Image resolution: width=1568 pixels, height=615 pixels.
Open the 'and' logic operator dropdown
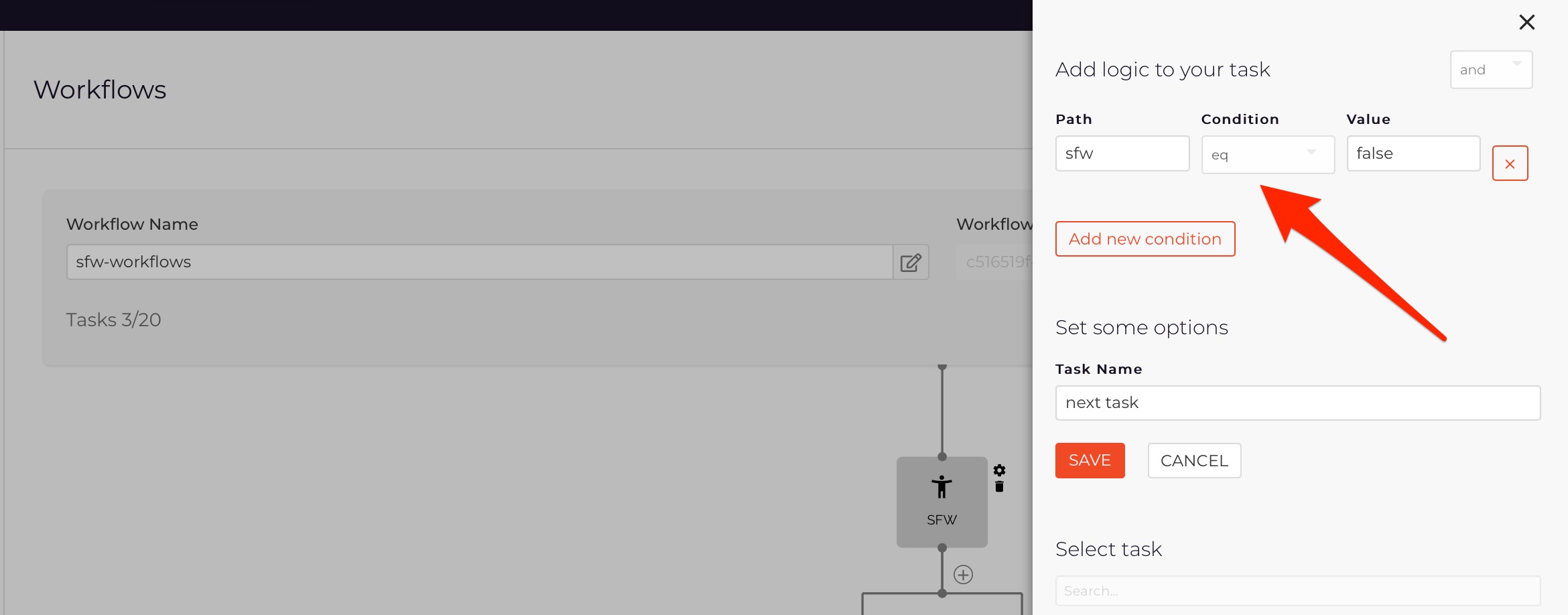click(1491, 70)
